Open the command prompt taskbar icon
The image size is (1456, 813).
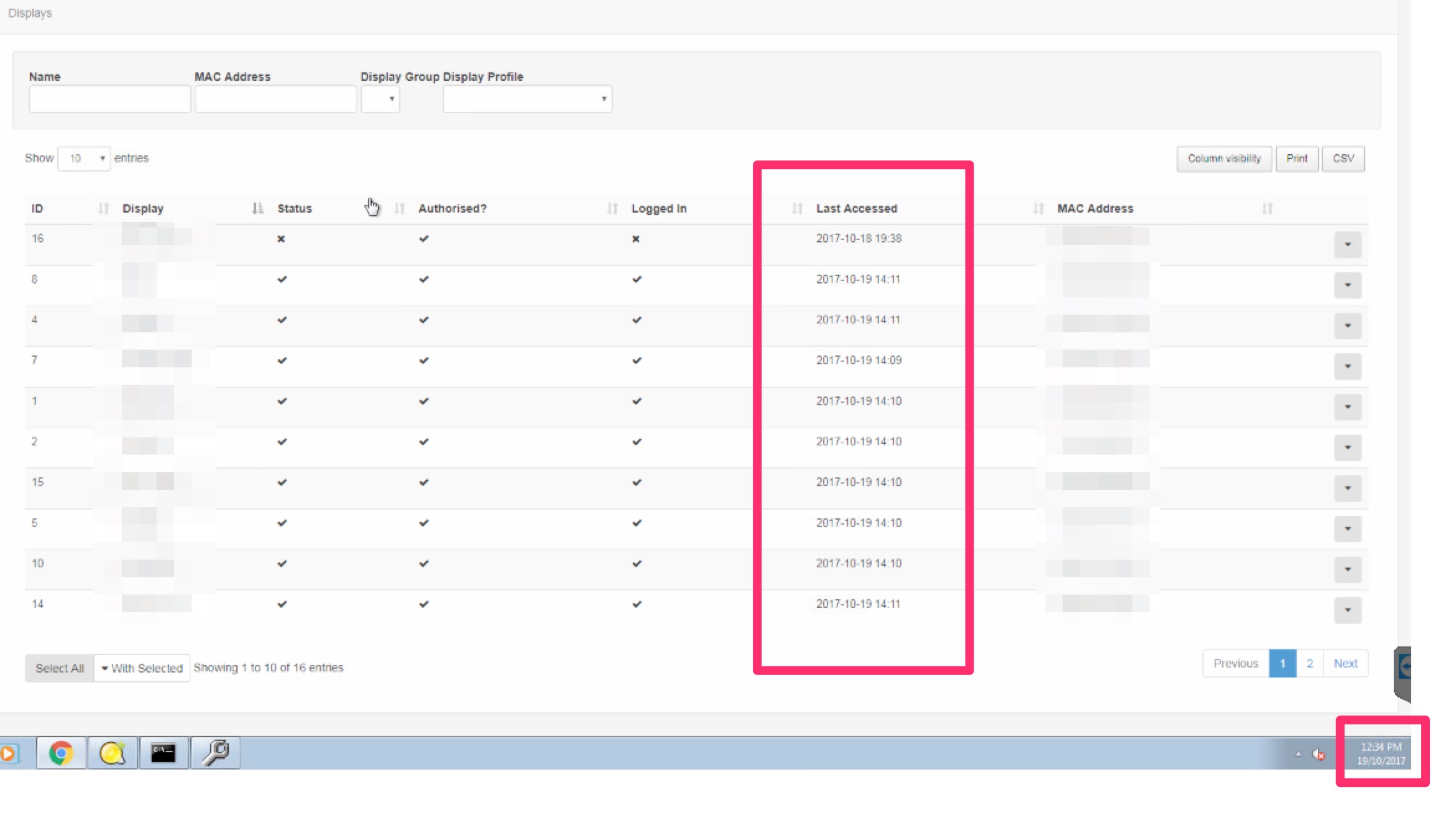tap(164, 753)
